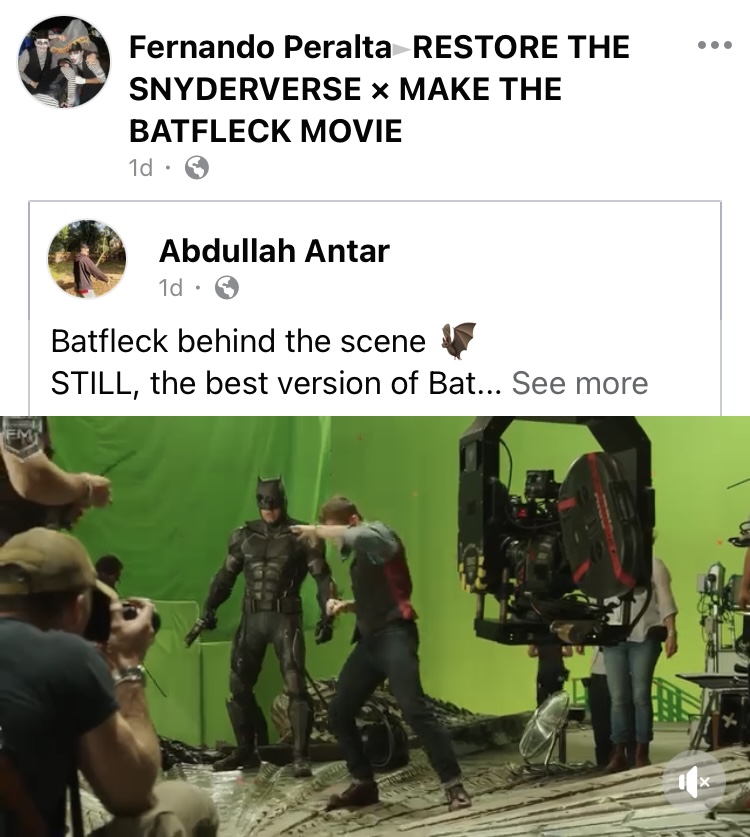
Task: Open Abdullah Antar's profile picture
Action: (x=87, y=259)
